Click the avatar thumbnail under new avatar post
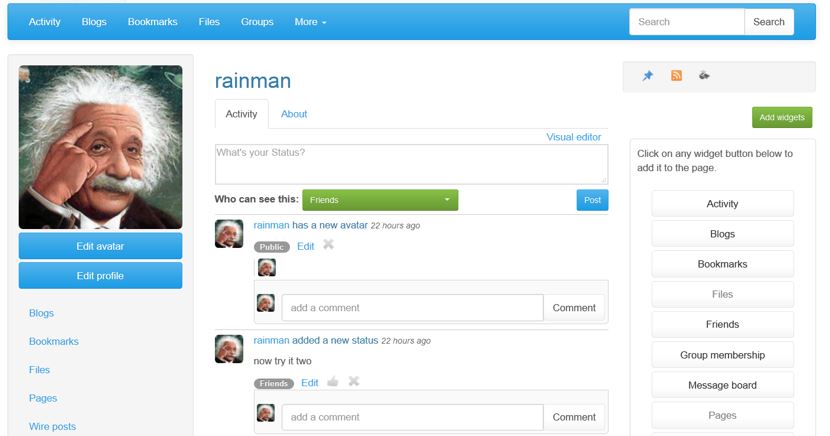The height and width of the screenshot is (436, 830). 266,267
